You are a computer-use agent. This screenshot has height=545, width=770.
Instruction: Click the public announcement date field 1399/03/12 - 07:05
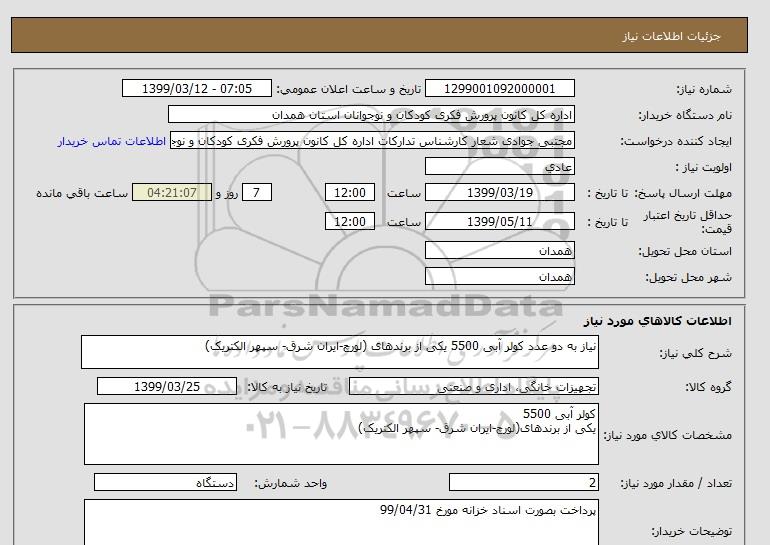coord(196,89)
